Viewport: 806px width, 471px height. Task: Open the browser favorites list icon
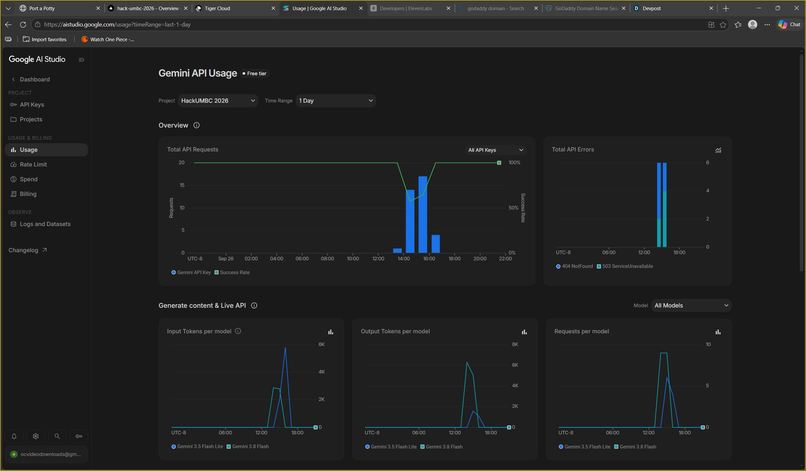coord(738,24)
